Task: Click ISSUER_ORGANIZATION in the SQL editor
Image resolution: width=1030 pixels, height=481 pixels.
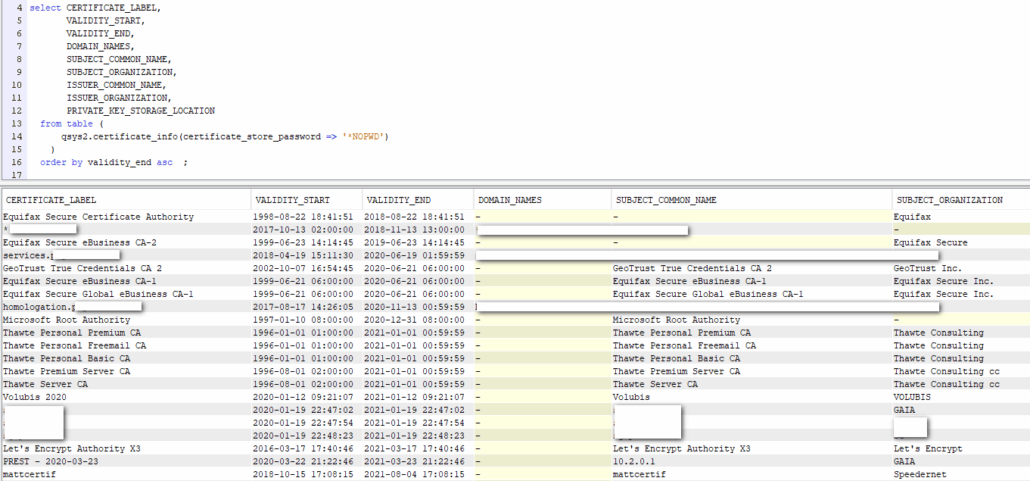Action: point(119,98)
